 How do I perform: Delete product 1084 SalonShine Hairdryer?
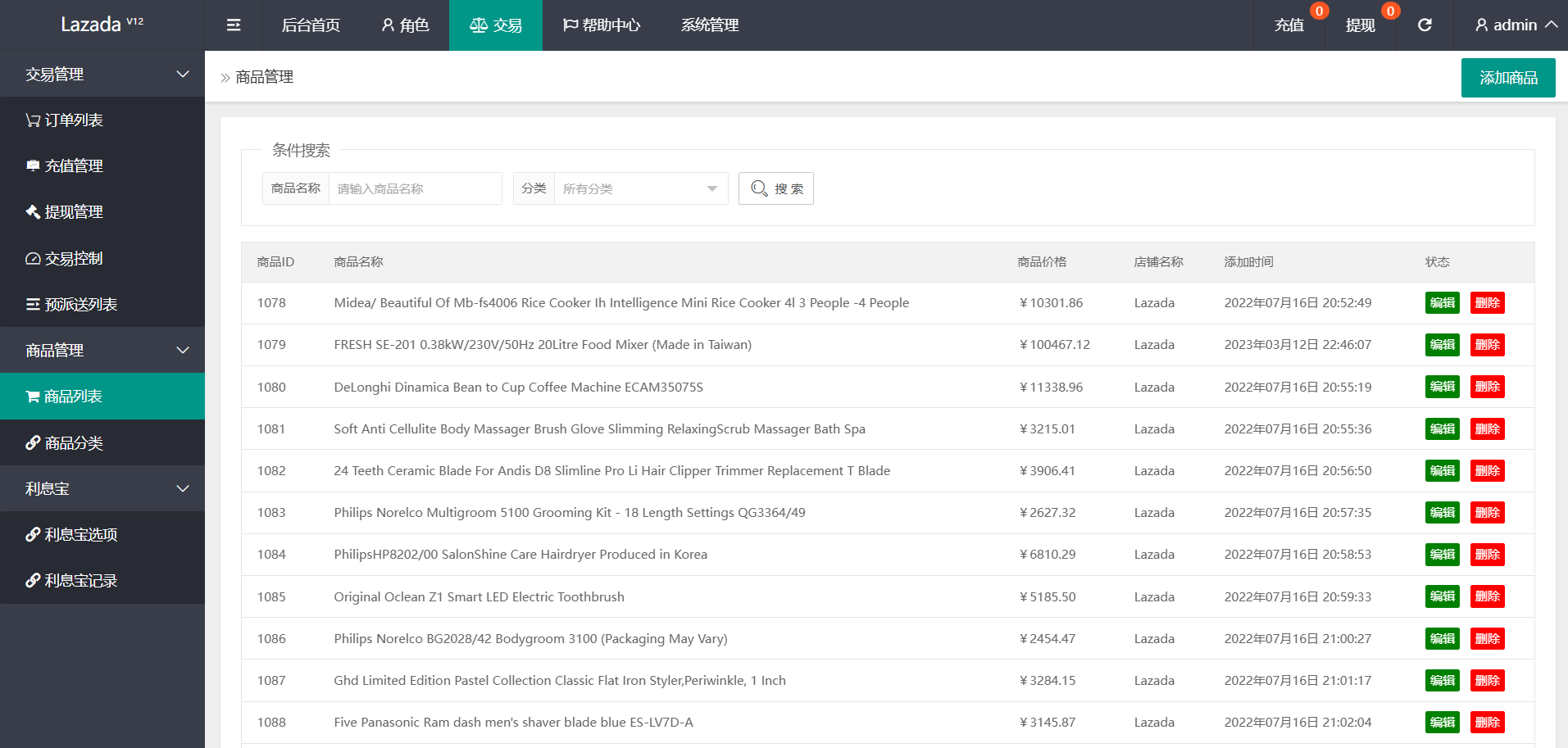pyautogui.click(x=1488, y=555)
